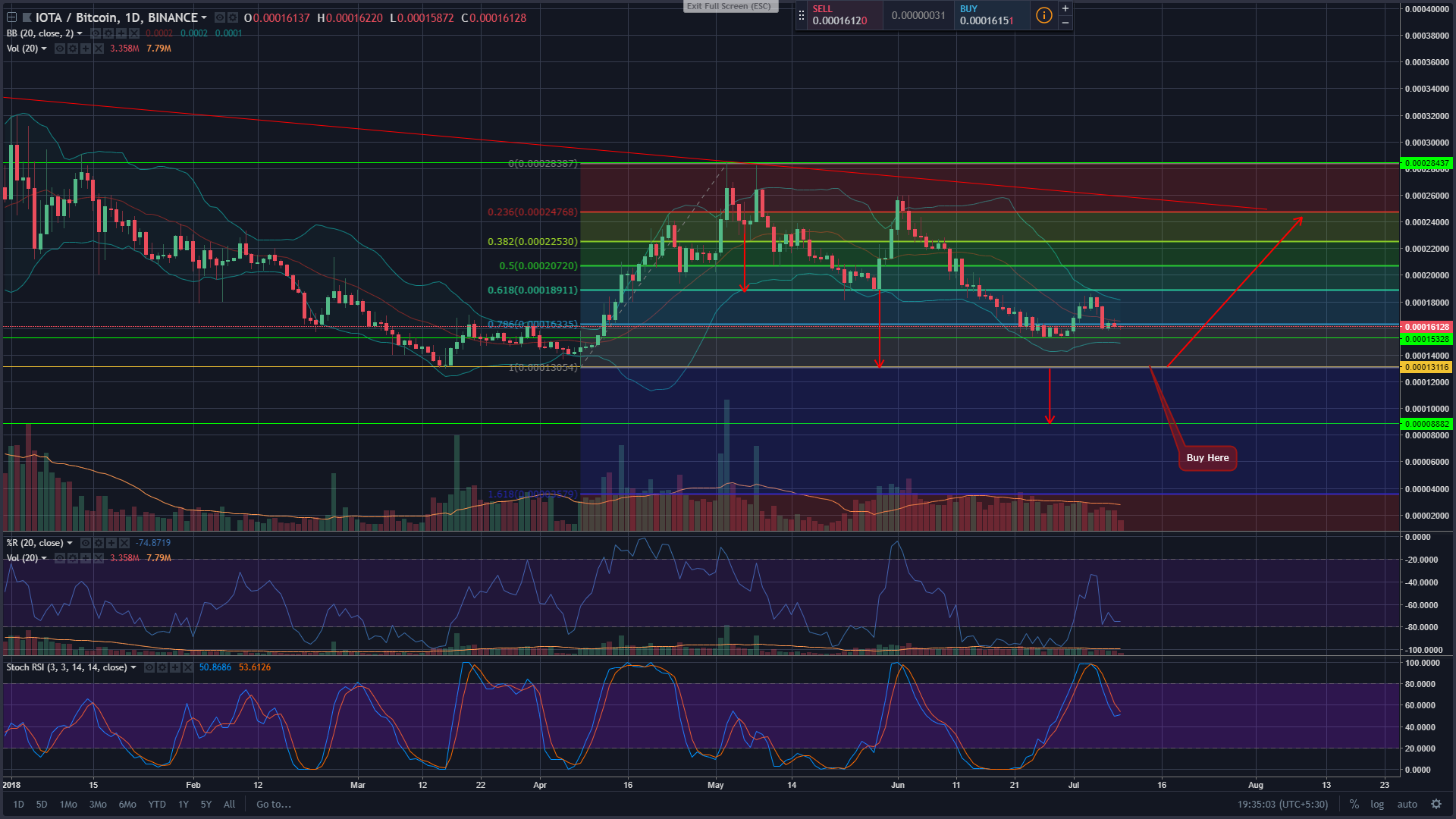Screen dimensions: 1456x819
Task: Select the 1Y time range
Action: pos(184,805)
